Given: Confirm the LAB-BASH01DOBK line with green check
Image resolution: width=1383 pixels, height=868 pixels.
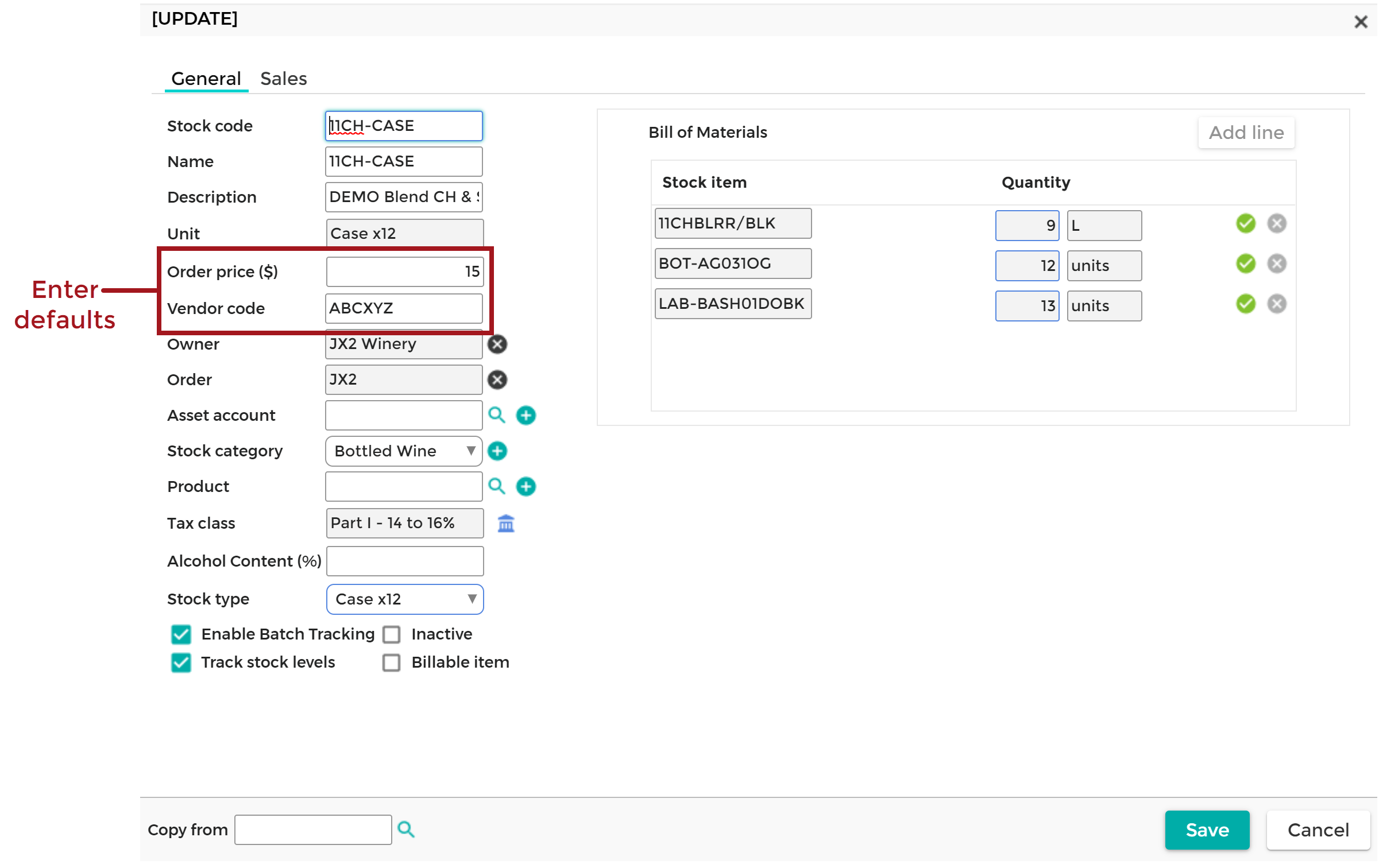Looking at the screenshot, I should point(1245,304).
